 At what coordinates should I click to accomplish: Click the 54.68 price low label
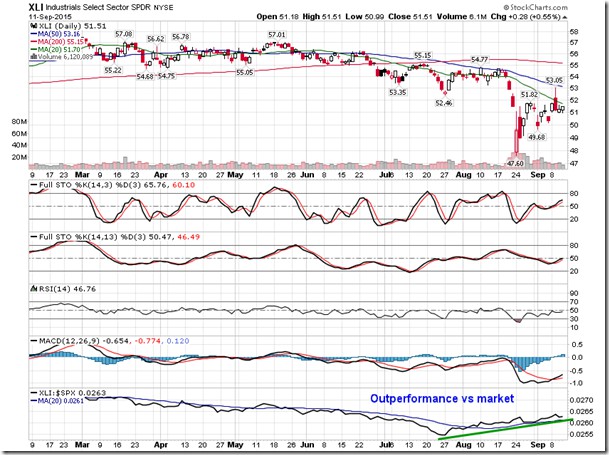pos(145,77)
